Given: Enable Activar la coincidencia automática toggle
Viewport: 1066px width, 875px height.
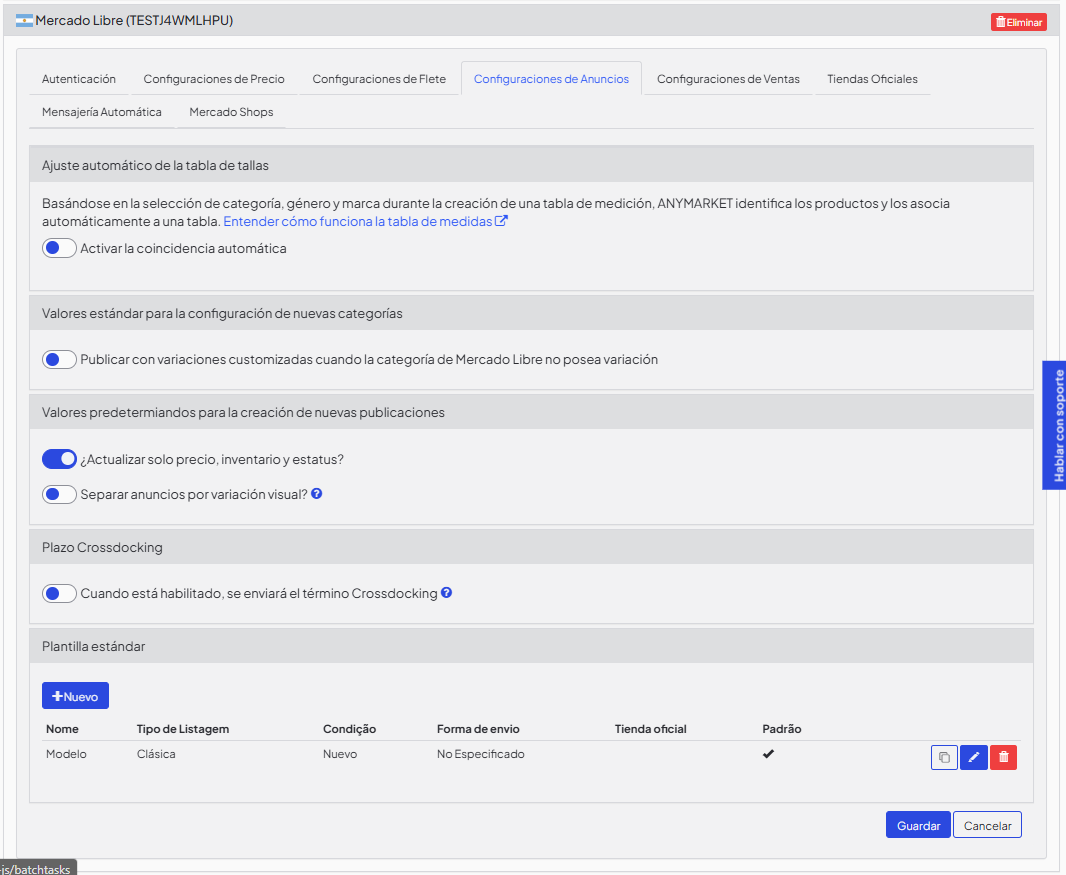Looking at the screenshot, I should [x=59, y=248].
